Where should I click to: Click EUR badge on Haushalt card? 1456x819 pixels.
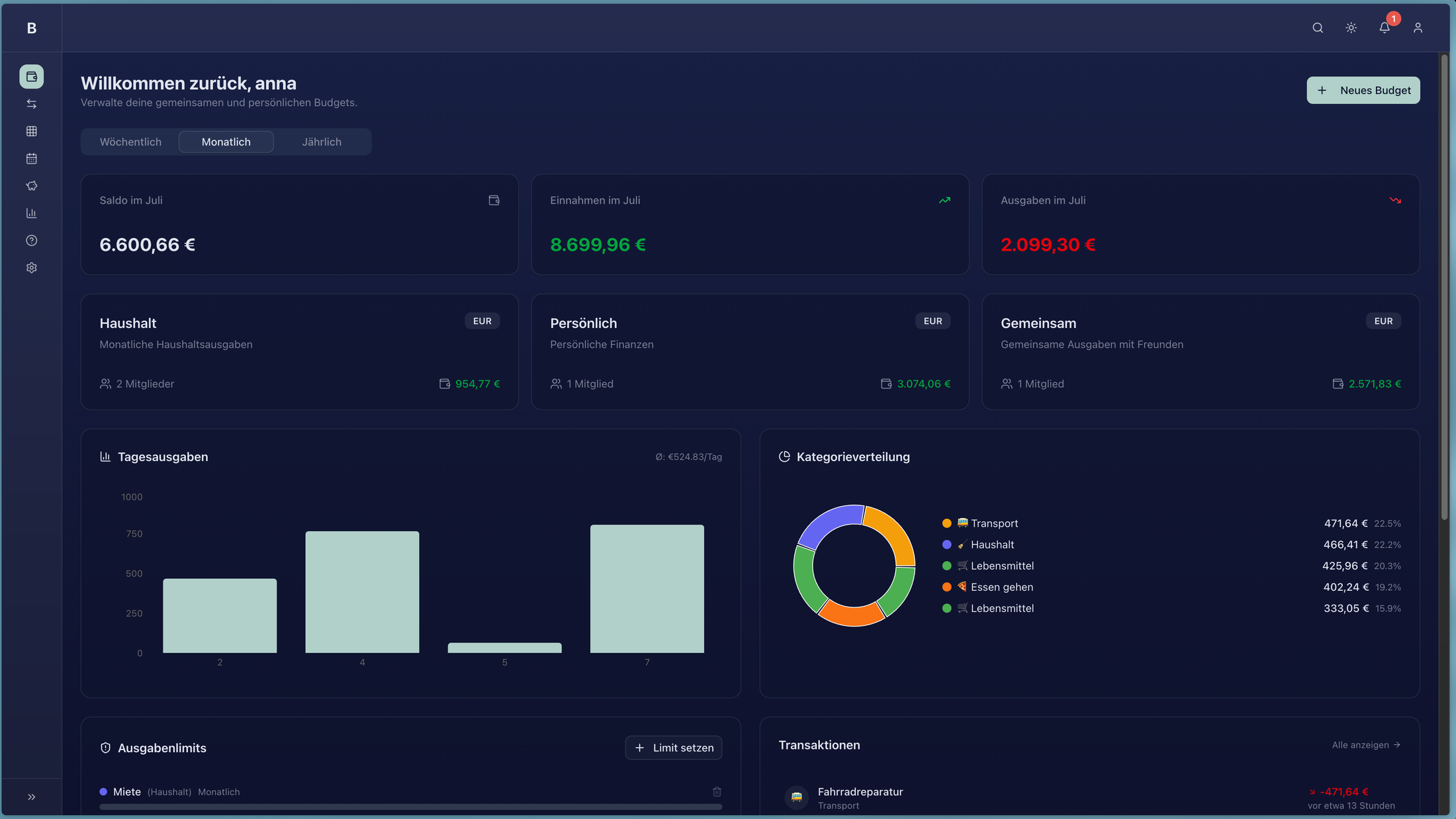pos(482,321)
